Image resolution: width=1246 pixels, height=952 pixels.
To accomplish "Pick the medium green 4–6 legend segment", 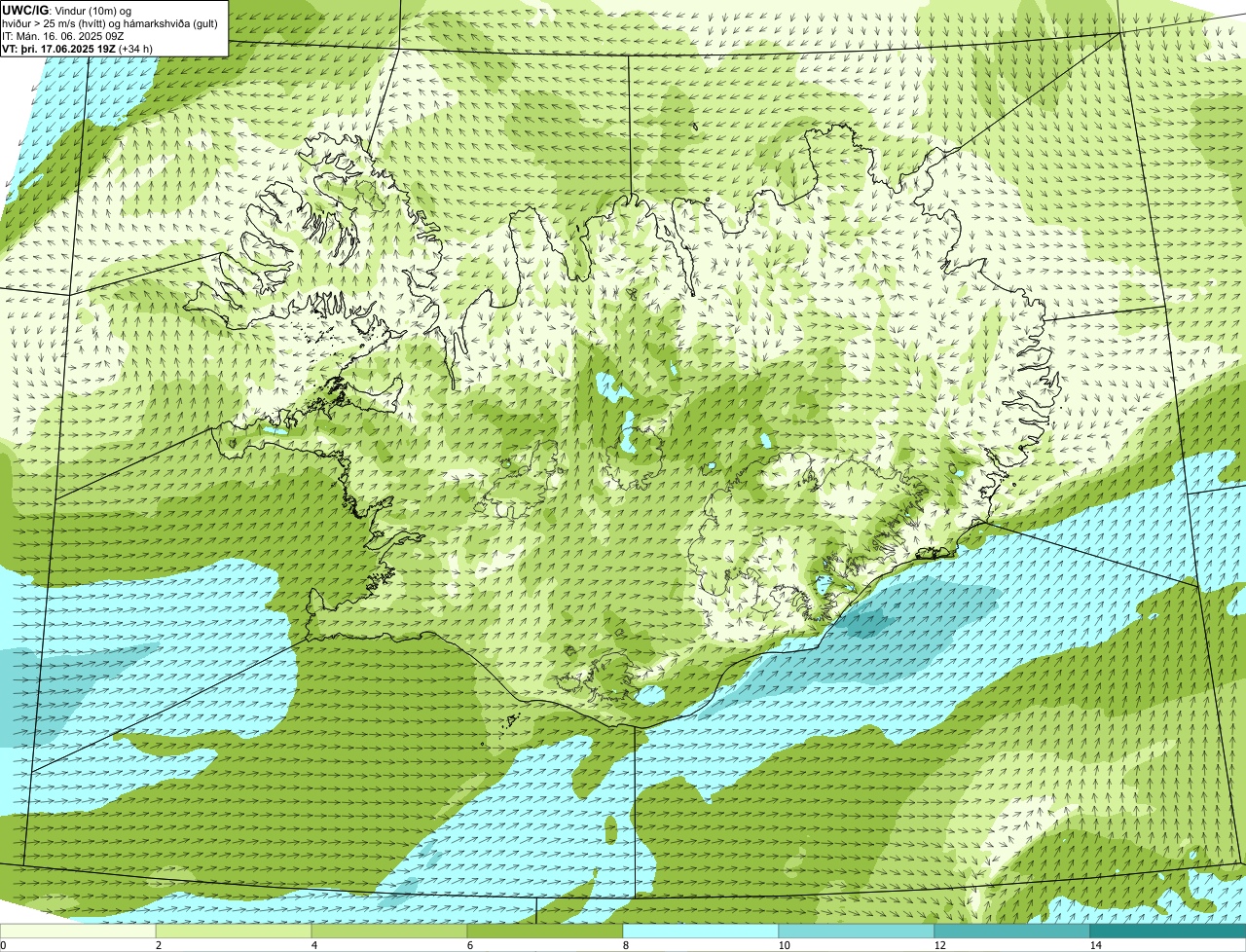I will coord(389,931).
